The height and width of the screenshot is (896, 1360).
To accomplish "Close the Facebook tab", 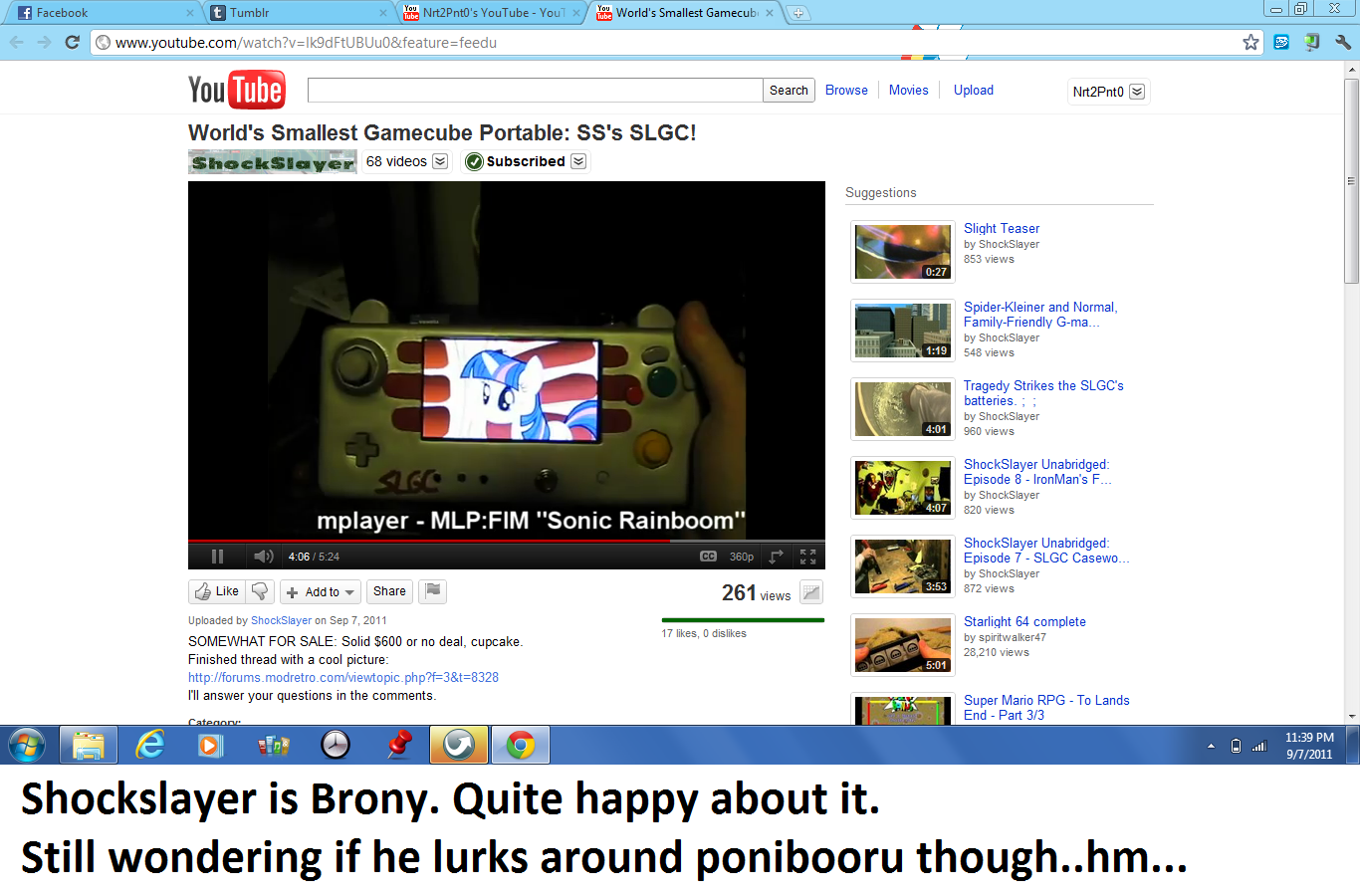I will click(189, 13).
